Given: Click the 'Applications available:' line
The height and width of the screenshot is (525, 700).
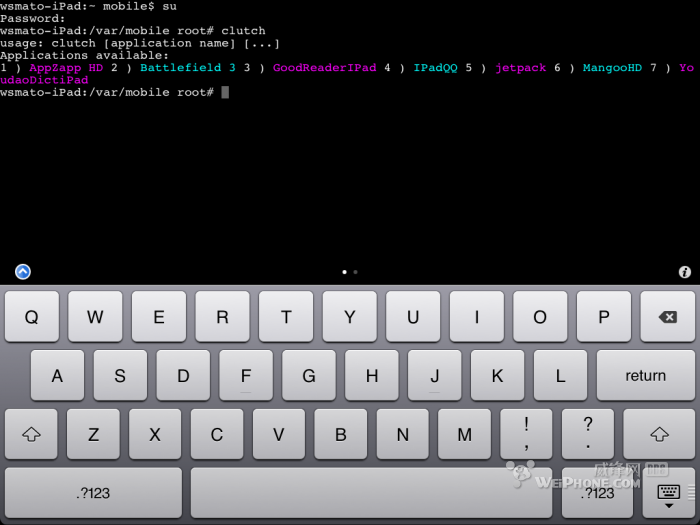Looking at the screenshot, I should (84, 55).
